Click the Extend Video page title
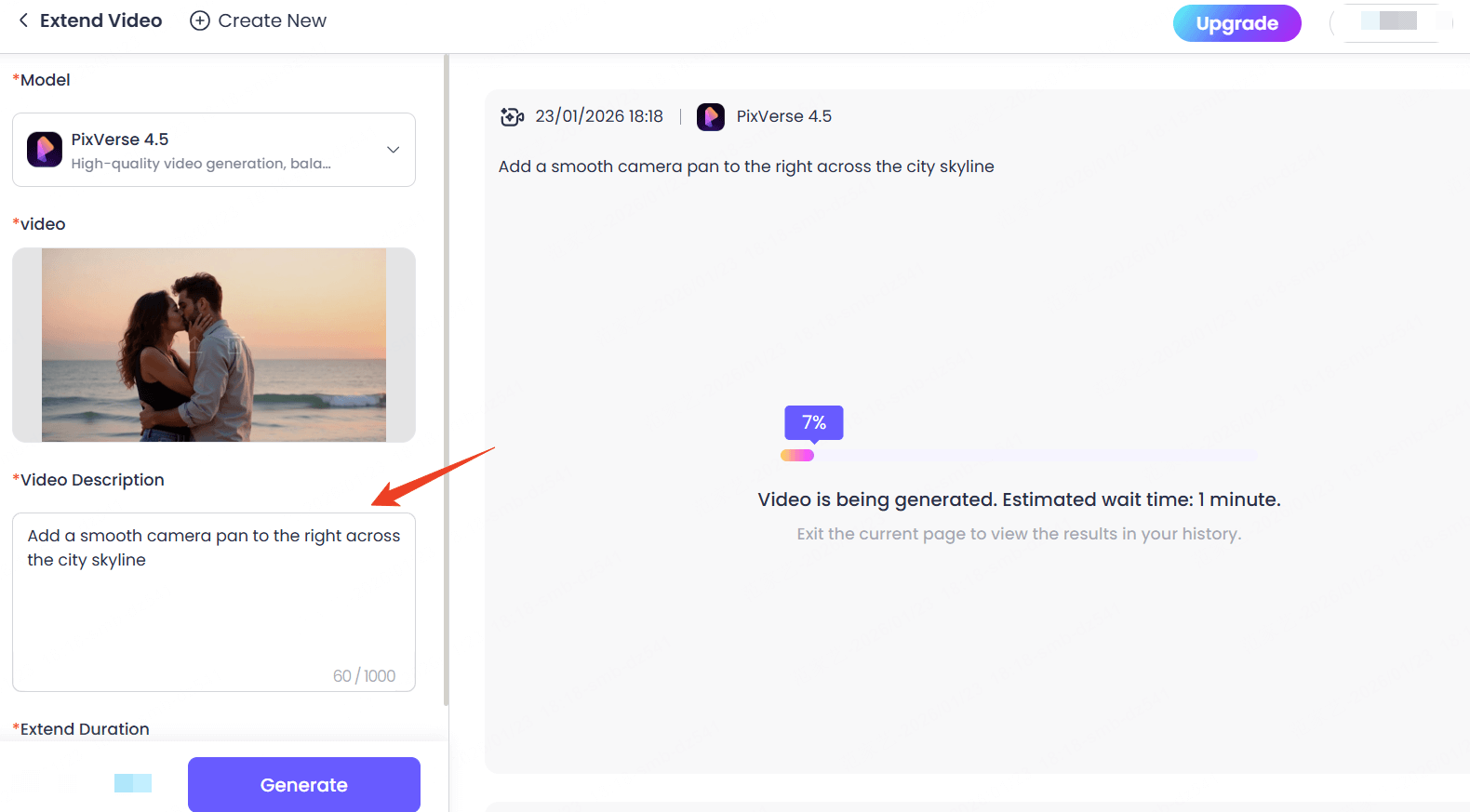The width and height of the screenshot is (1470, 812). point(100,20)
